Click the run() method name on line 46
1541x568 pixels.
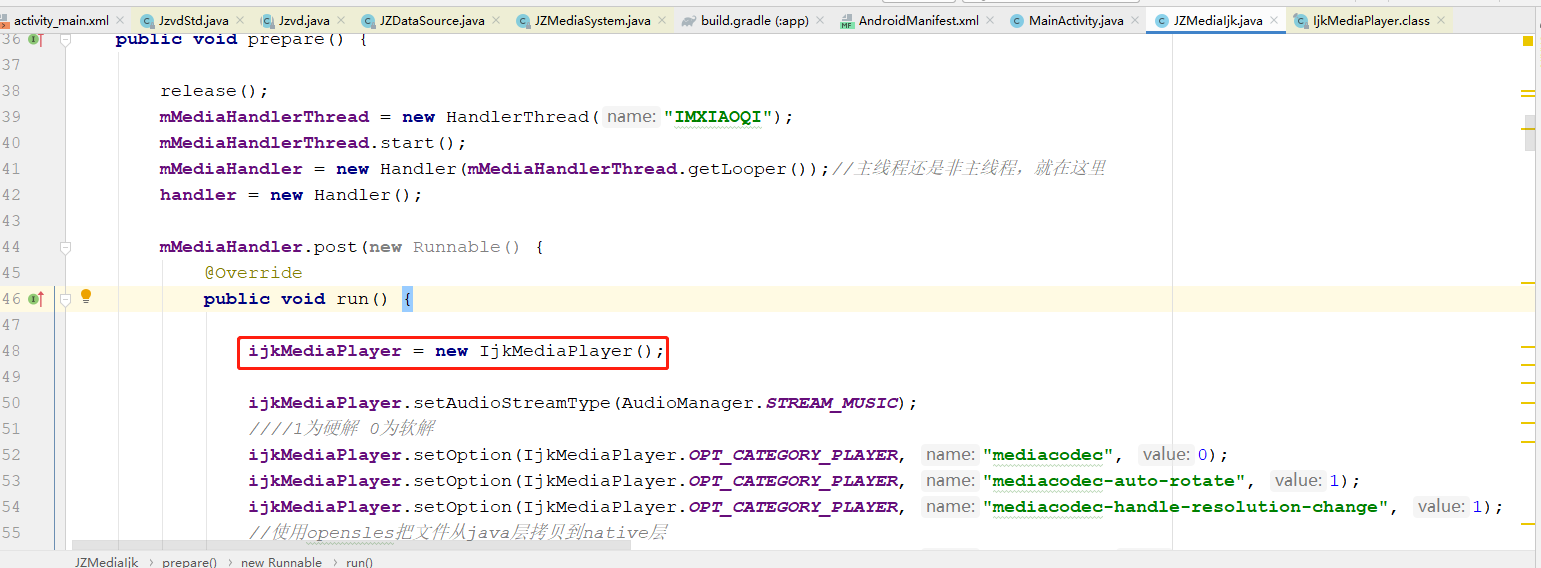[x=362, y=299]
